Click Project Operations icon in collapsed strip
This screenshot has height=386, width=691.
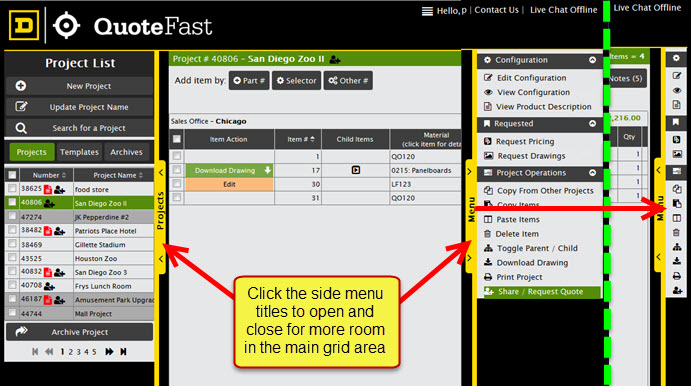(676, 171)
